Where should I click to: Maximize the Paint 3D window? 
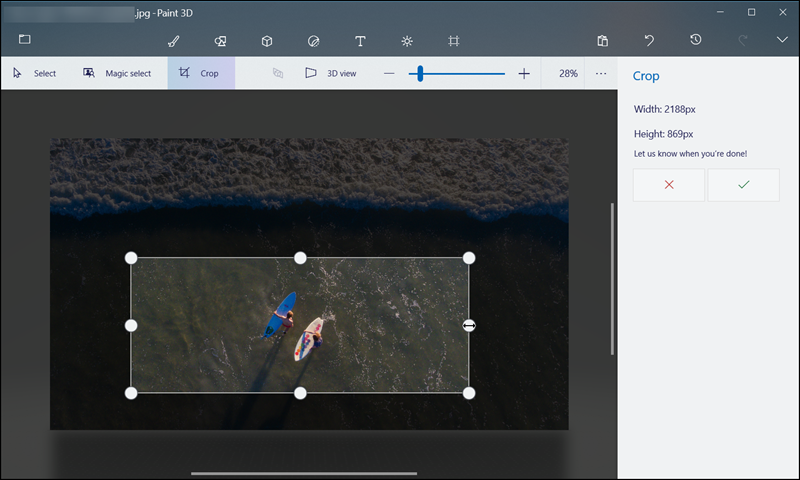(751, 12)
